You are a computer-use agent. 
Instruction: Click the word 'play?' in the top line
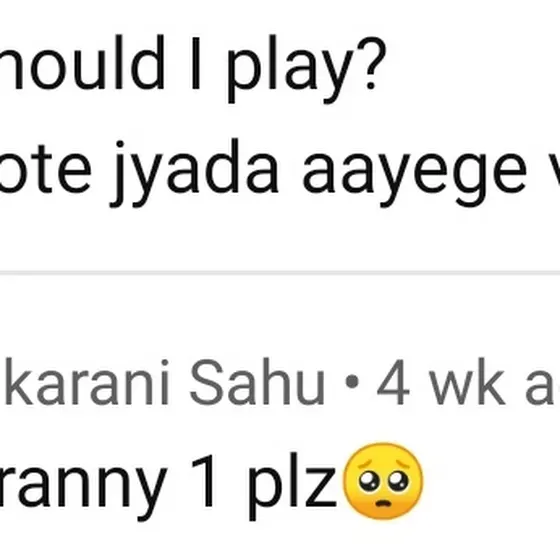click(x=306, y=69)
